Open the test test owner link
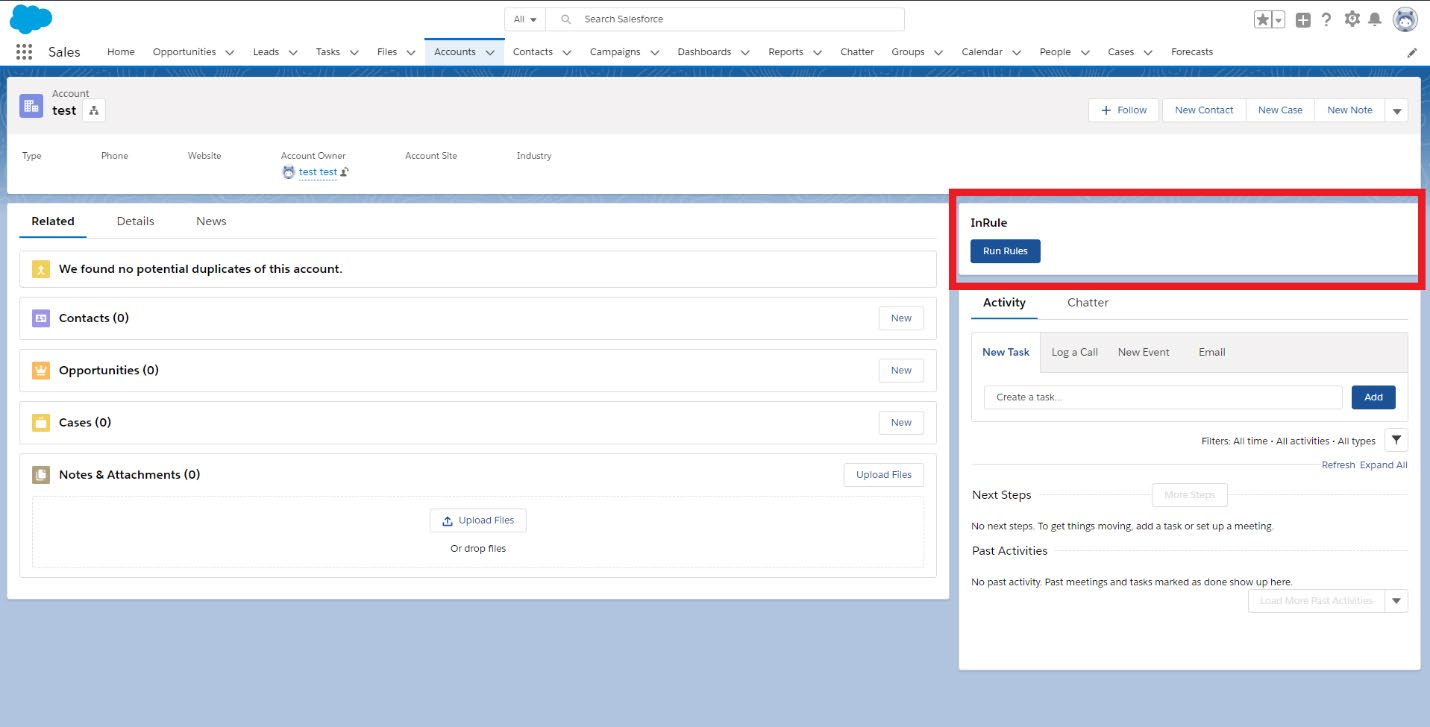This screenshot has height=727, width=1430. coord(318,172)
